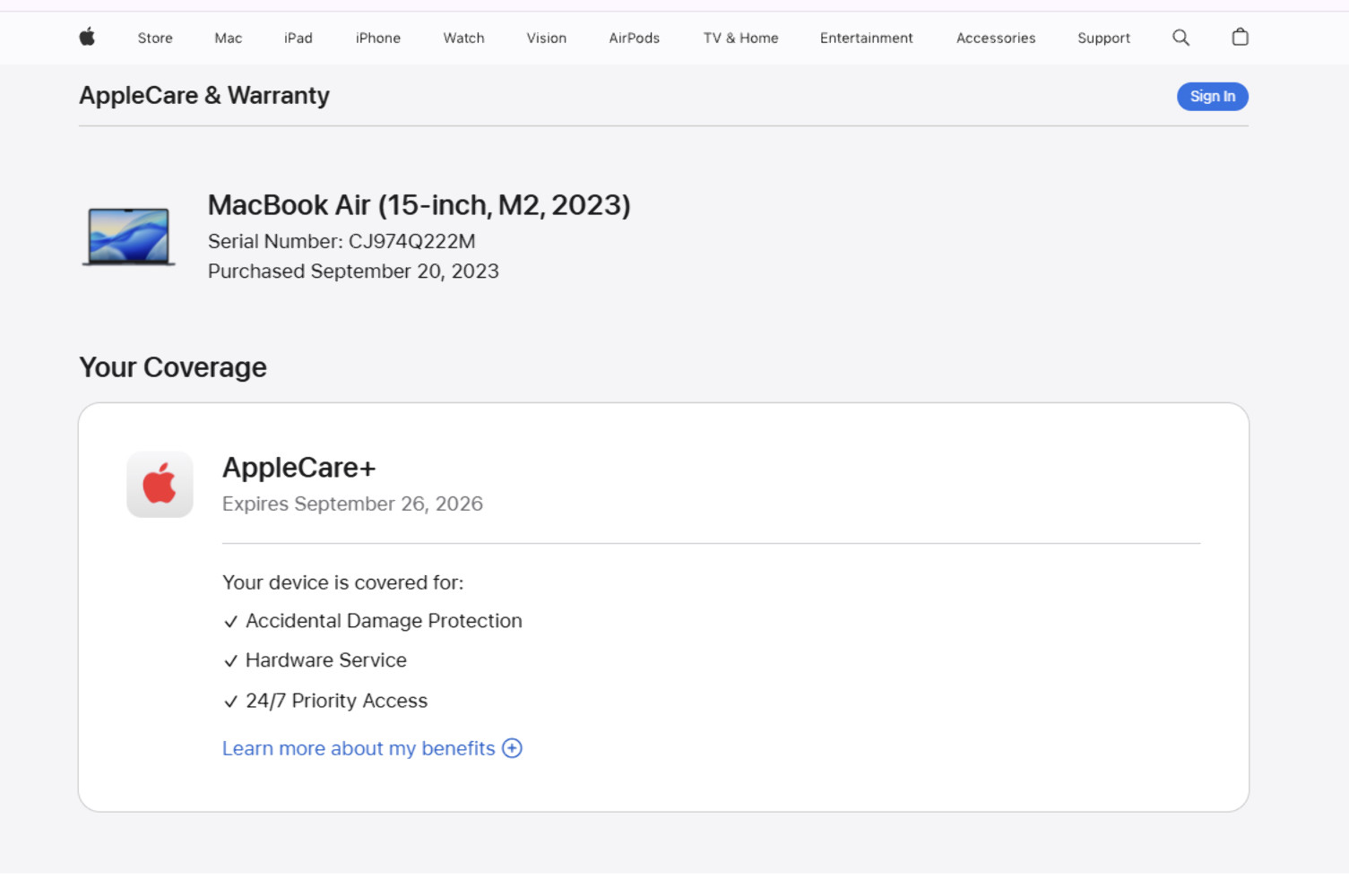1349x896 pixels.
Task: Open the Store menu
Action: [155, 38]
